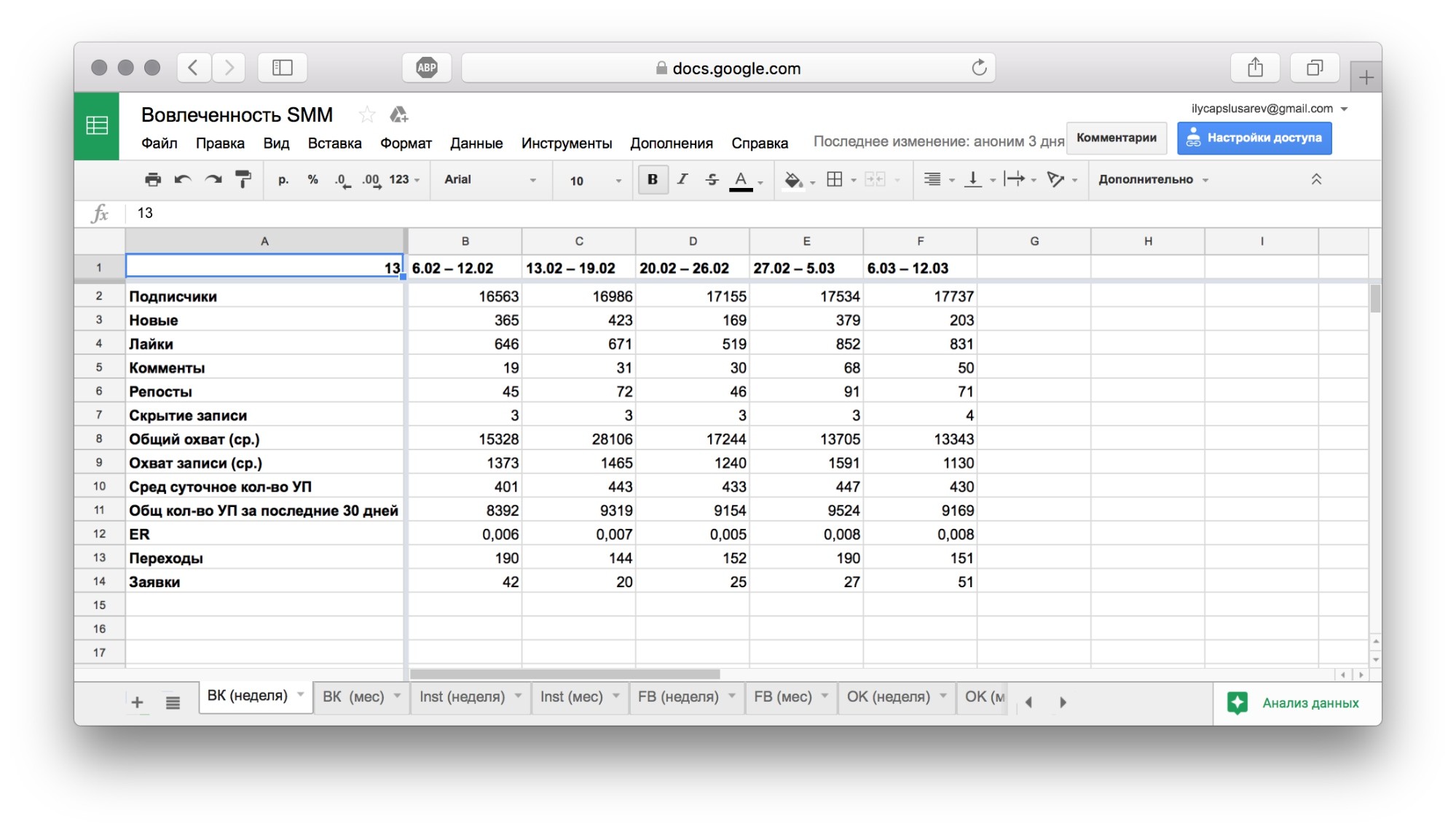Click the undo arrow icon
This screenshot has width=1456, height=832.
point(182,179)
